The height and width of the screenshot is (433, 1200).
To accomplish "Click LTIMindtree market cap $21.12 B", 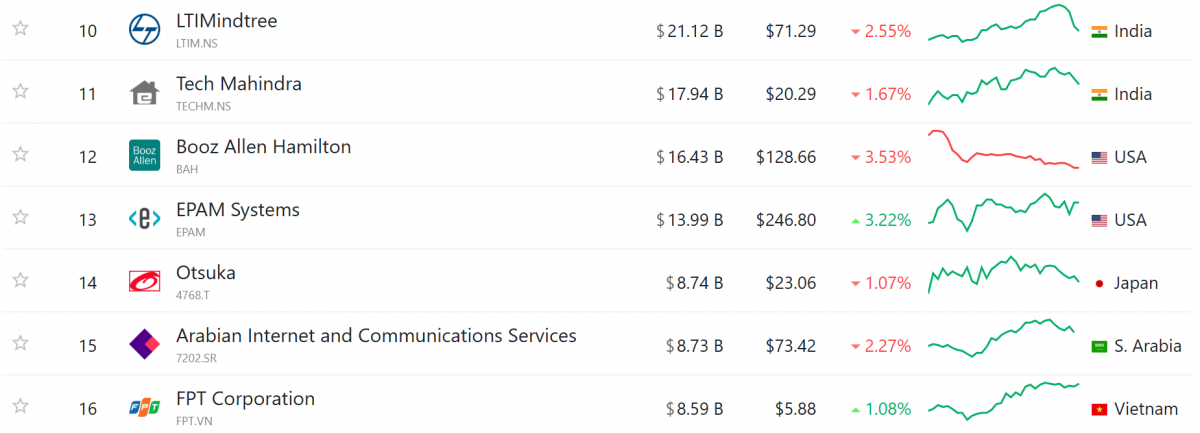I will [690, 31].
